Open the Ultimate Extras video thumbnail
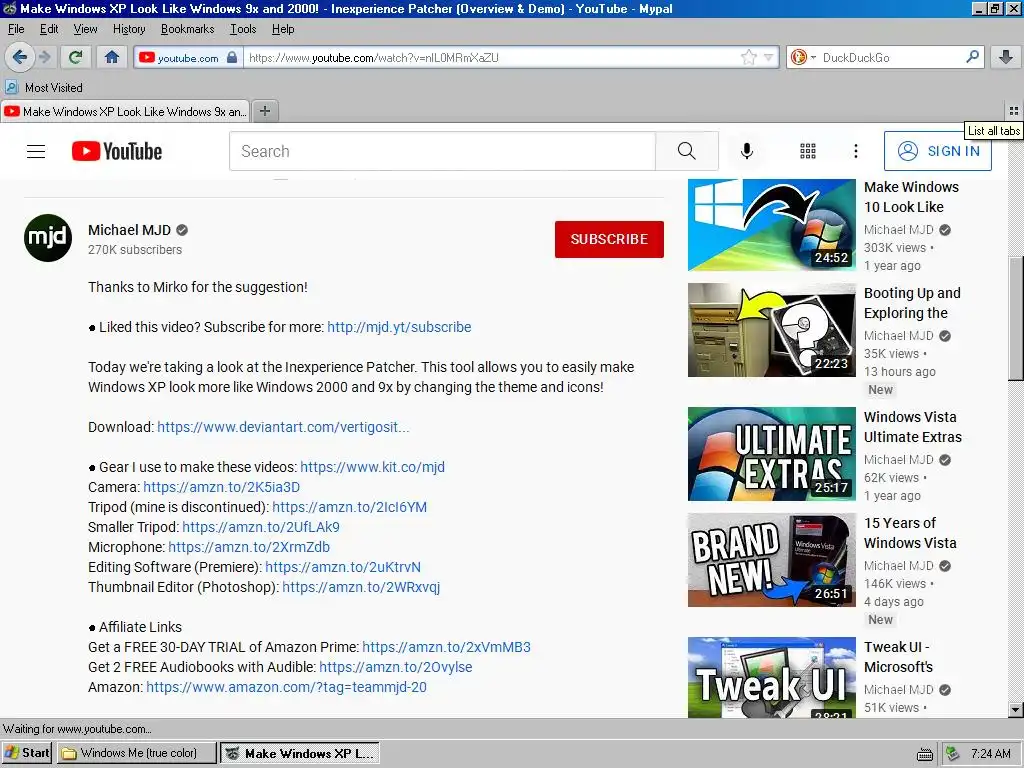Viewport: 1024px width, 768px height. click(771, 454)
